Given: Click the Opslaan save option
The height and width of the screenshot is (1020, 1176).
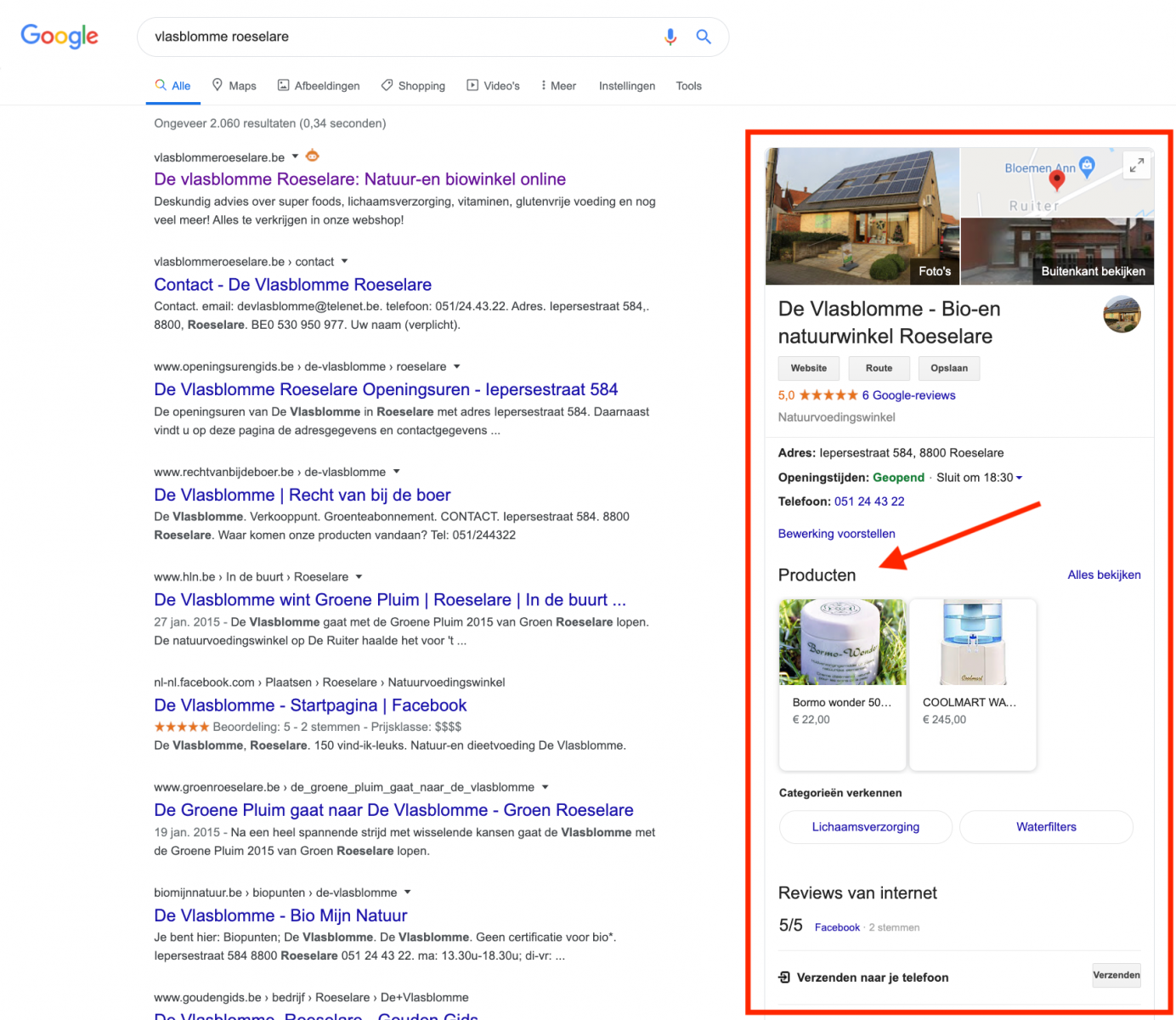Looking at the screenshot, I should click(949, 368).
